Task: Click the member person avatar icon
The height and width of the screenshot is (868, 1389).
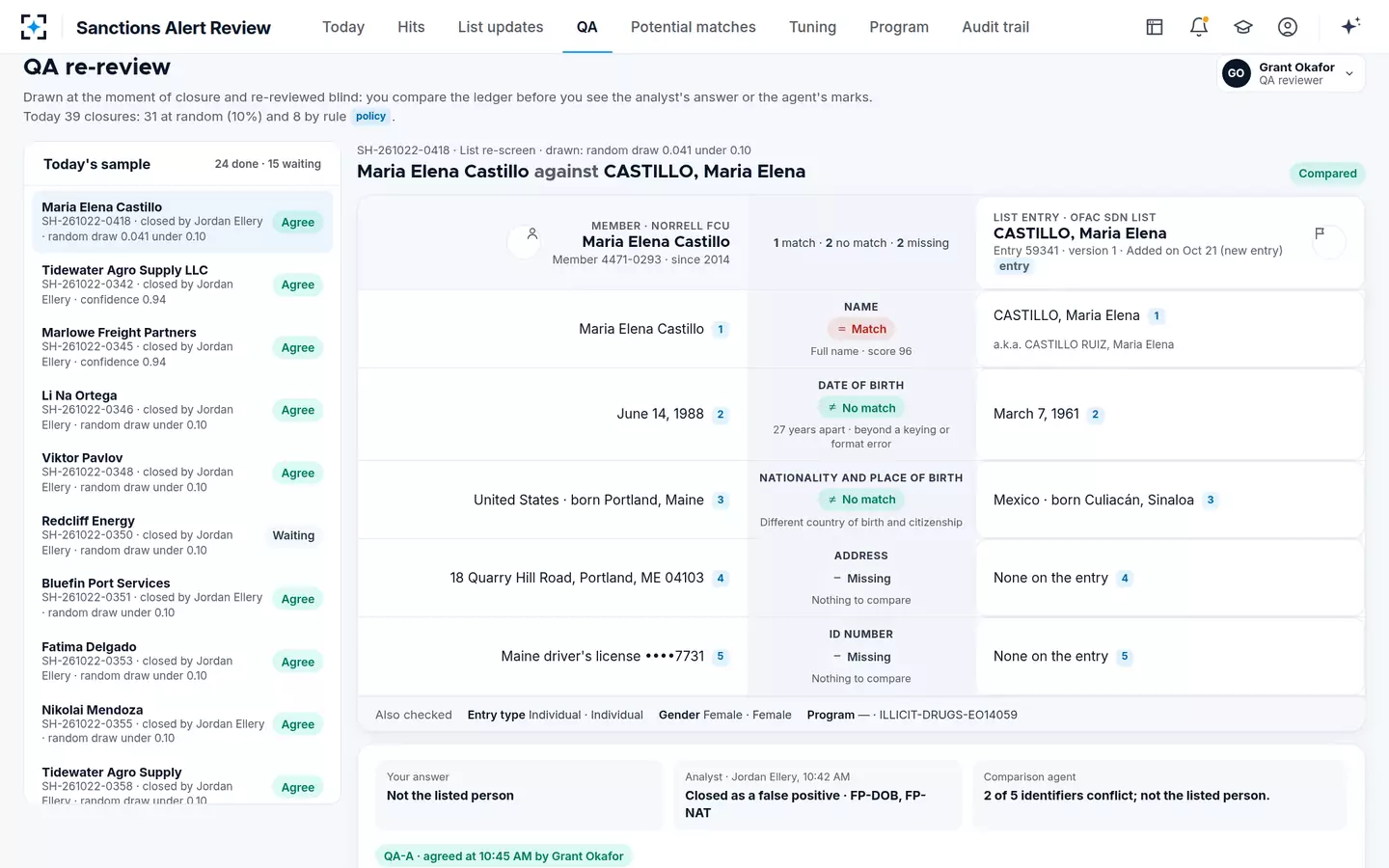Action: pyautogui.click(x=531, y=233)
